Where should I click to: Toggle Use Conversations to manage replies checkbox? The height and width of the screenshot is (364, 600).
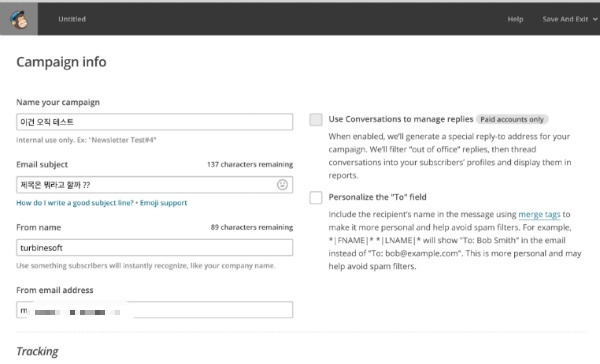point(316,119)
